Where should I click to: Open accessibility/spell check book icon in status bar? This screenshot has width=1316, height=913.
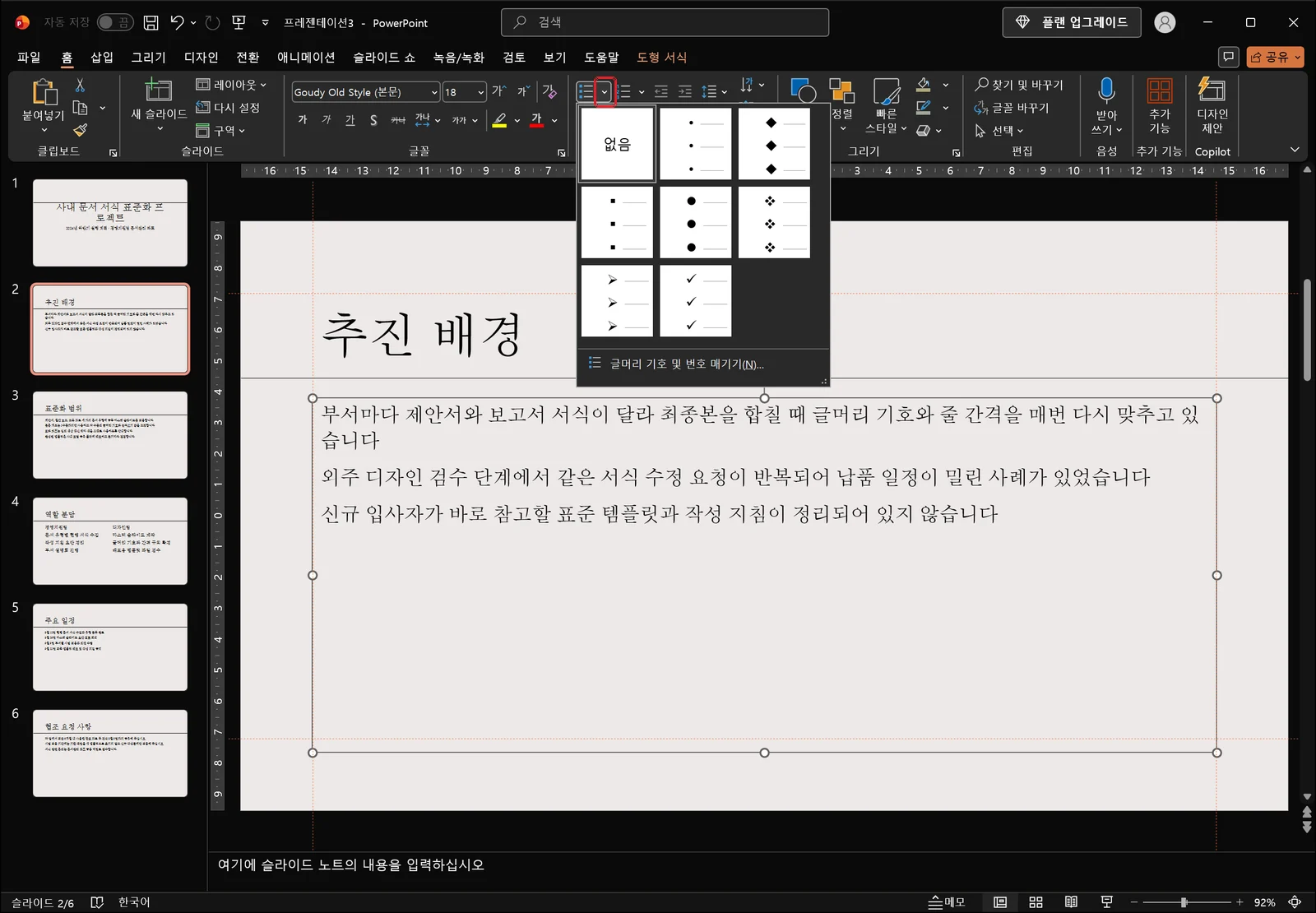96,902
